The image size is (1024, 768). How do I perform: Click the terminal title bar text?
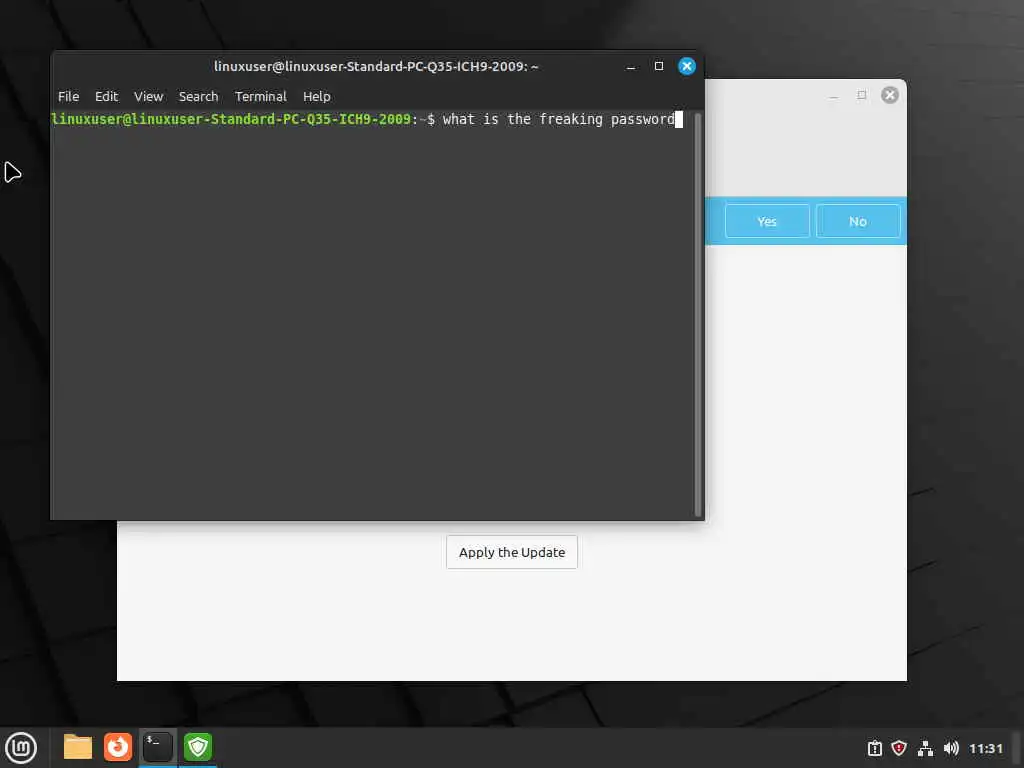pos(376,67)
